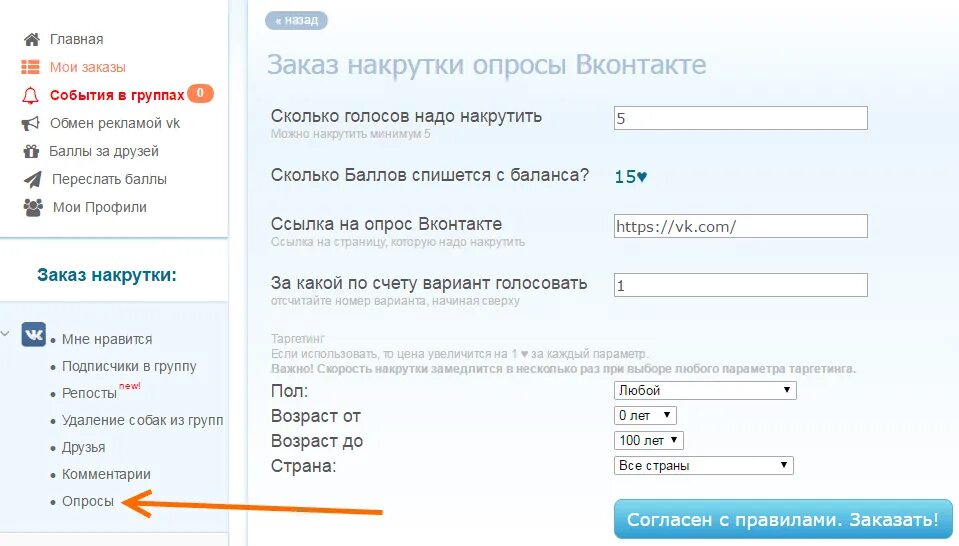Click the 15♥ points cost value
Screen dimensions: 959x546
[631, 177]
